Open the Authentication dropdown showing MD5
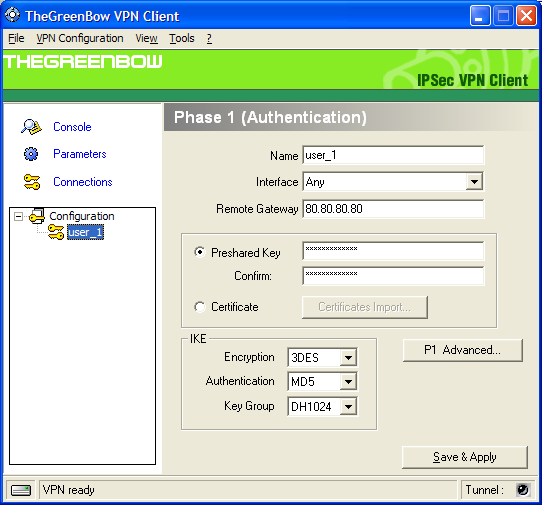The height and width of the screenshot is (505, 542). (348, 382)
